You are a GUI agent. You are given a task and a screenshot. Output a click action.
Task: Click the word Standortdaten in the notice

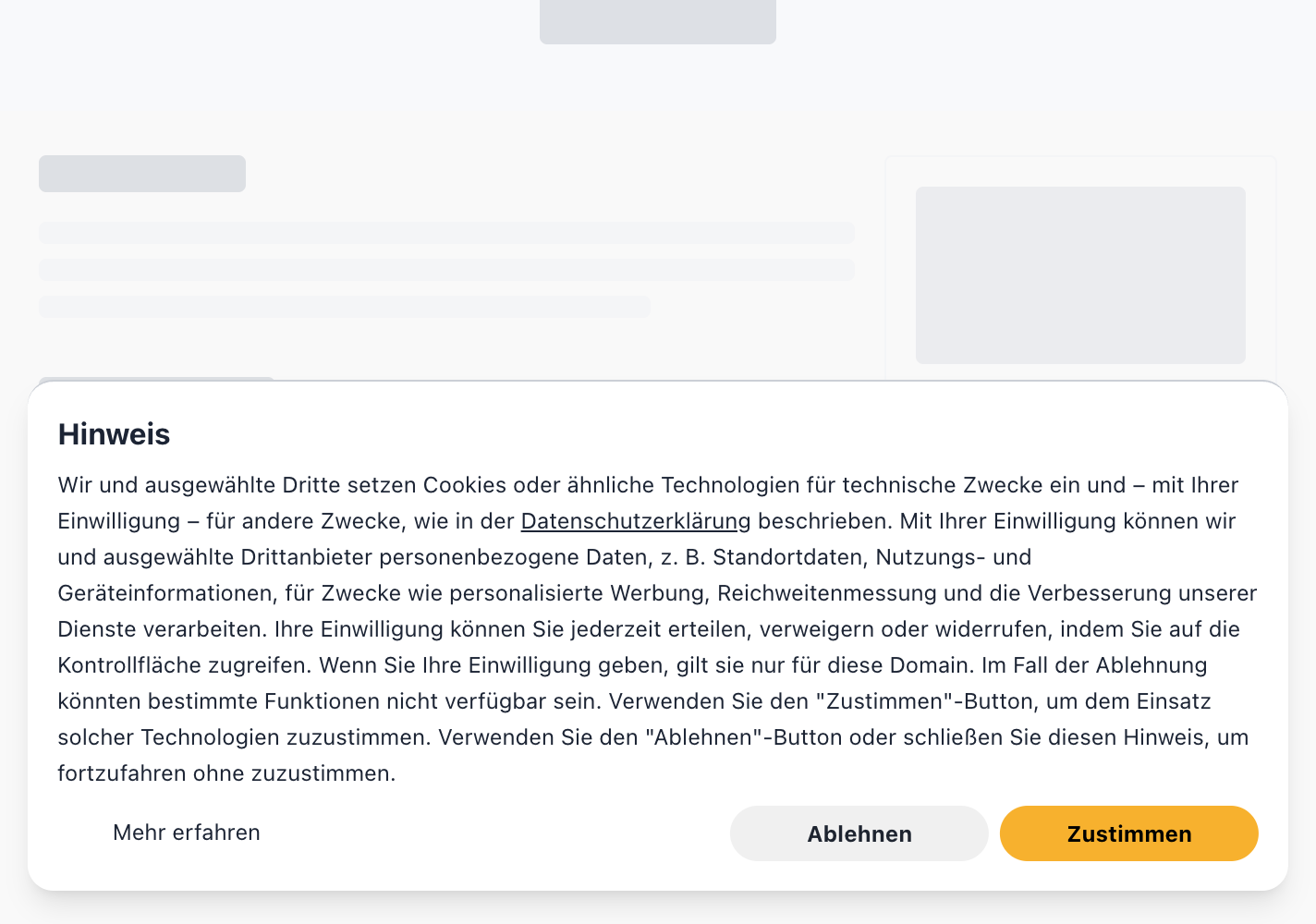(x=787, y=557)
